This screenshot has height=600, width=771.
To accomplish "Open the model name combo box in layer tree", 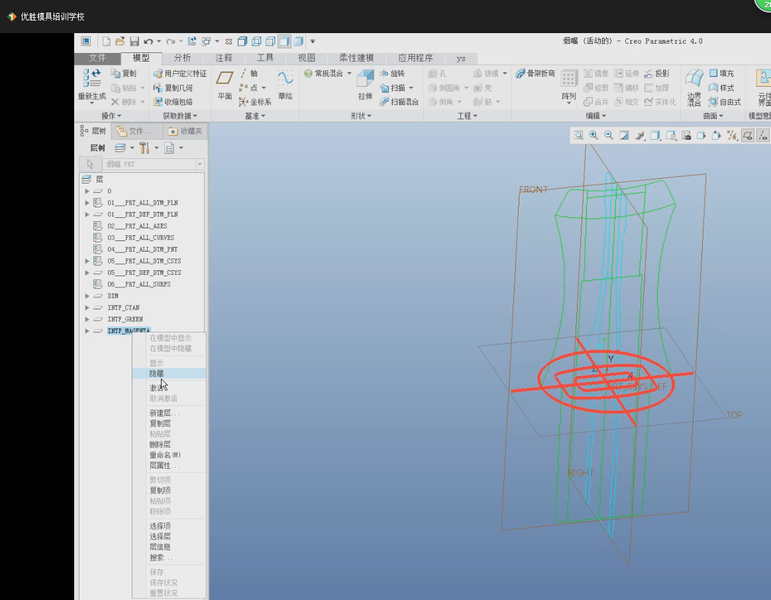I will click(199, 164).
